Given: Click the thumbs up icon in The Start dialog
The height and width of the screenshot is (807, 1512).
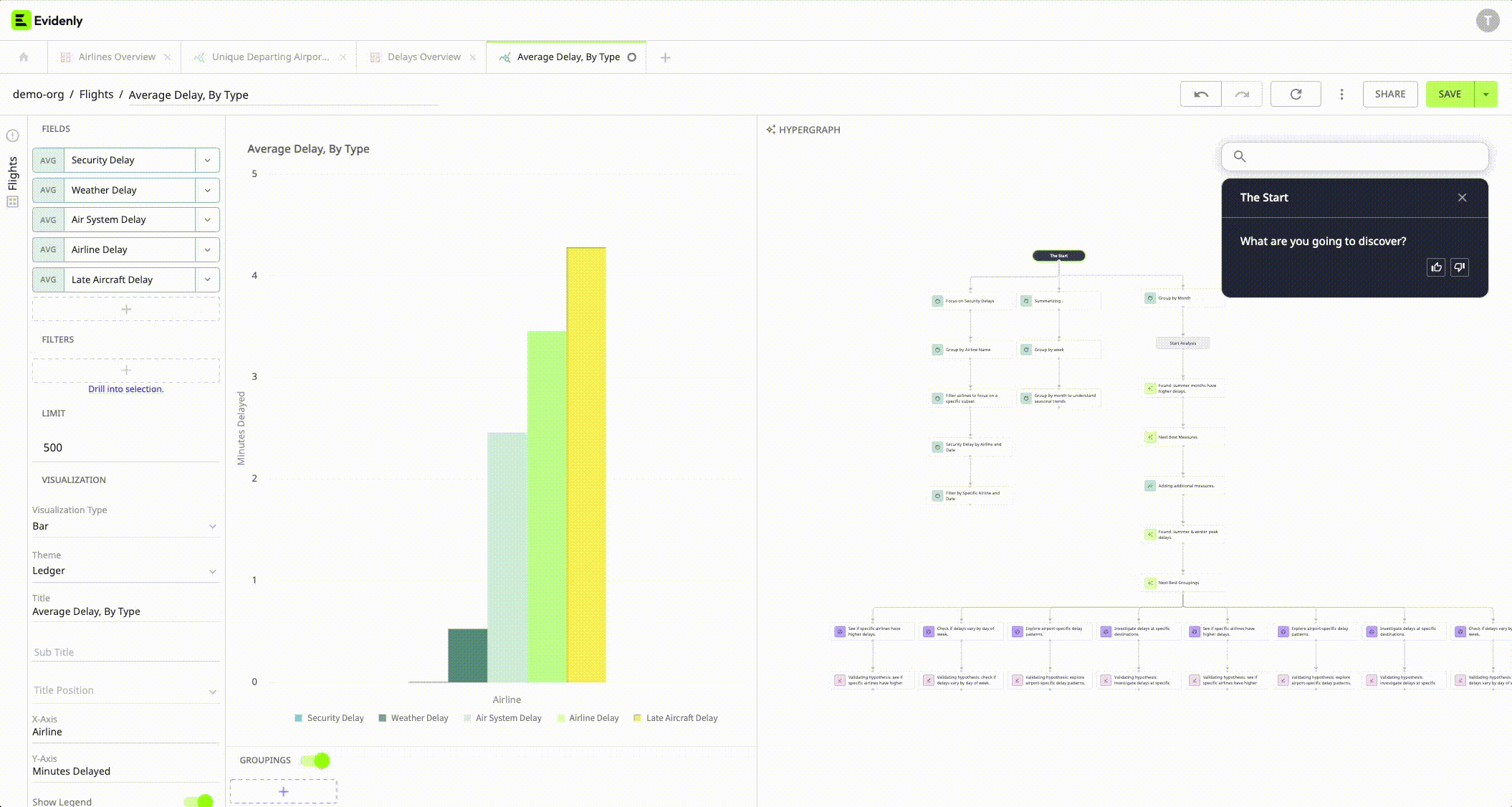Looking at the screenshot, I should (x=1436, y=267).
